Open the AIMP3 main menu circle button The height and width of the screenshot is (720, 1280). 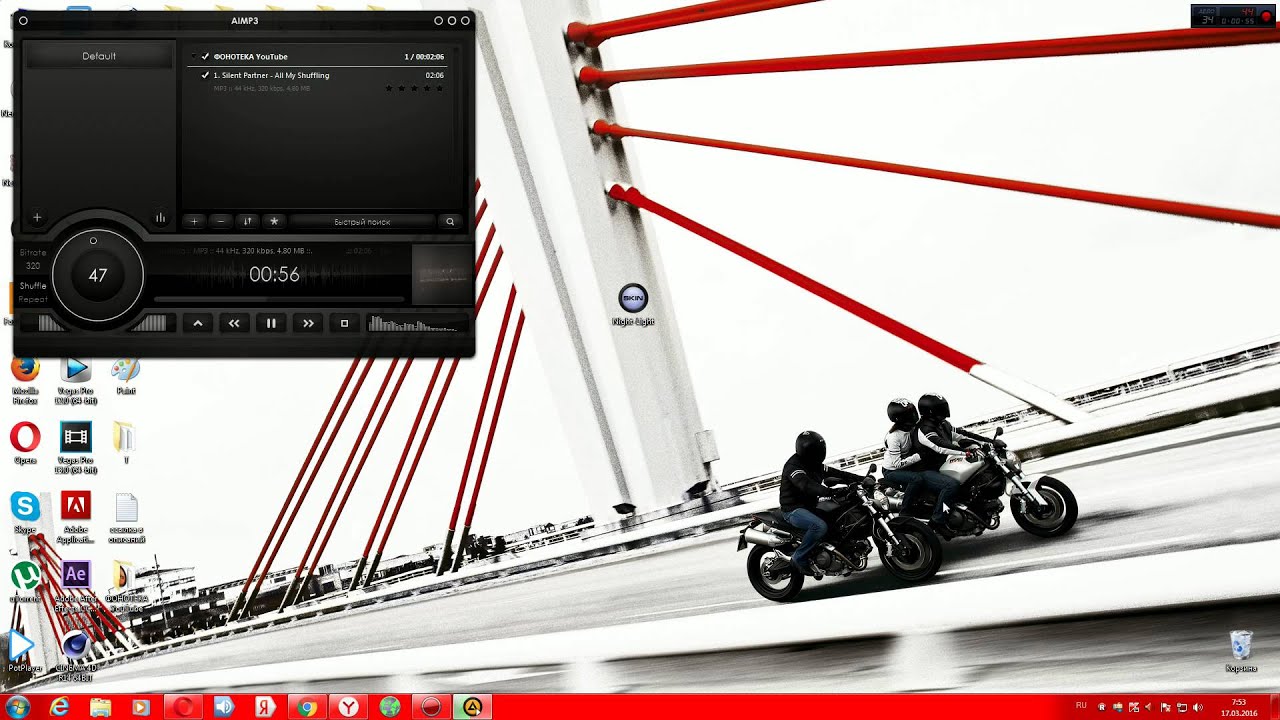click(x=23, y=20)
